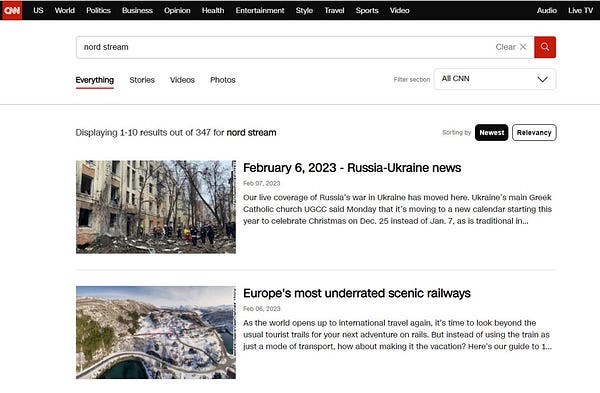Switch to the Videos tab
The height and width of the screenshot is (393, 600).
pos(182,80)
